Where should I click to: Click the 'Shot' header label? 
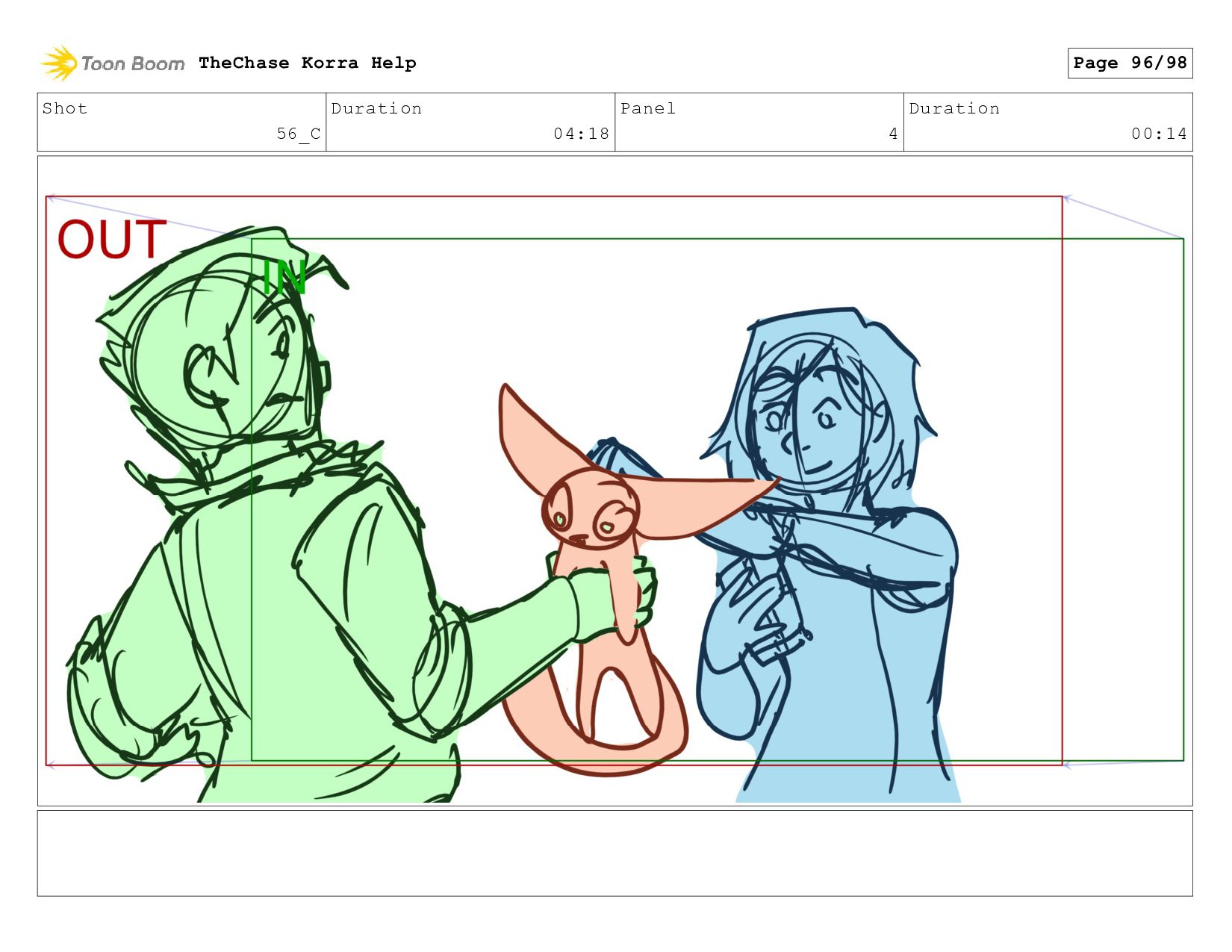pyautogui.click(x=65, y=108)
